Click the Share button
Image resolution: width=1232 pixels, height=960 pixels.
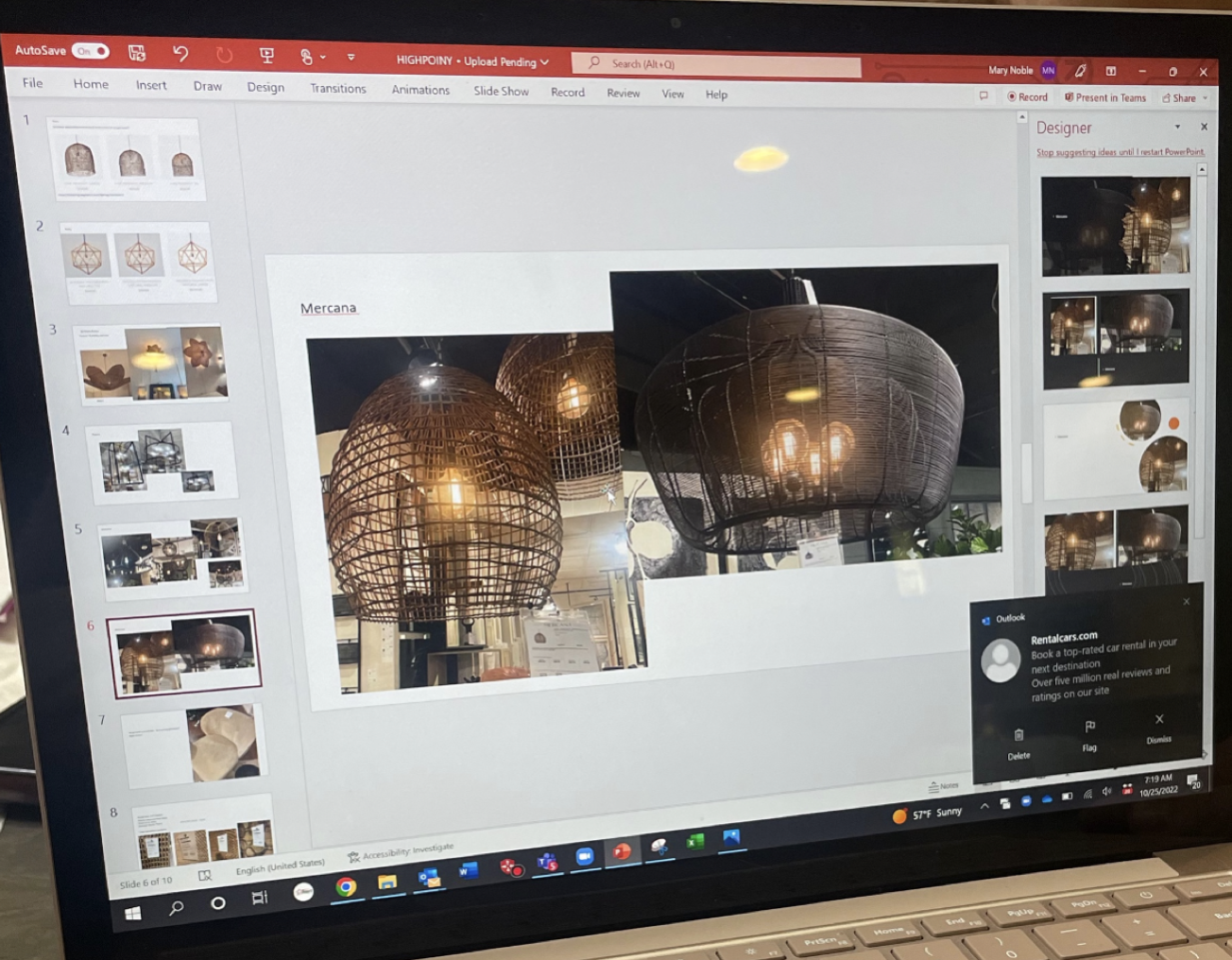(1179, 98)
